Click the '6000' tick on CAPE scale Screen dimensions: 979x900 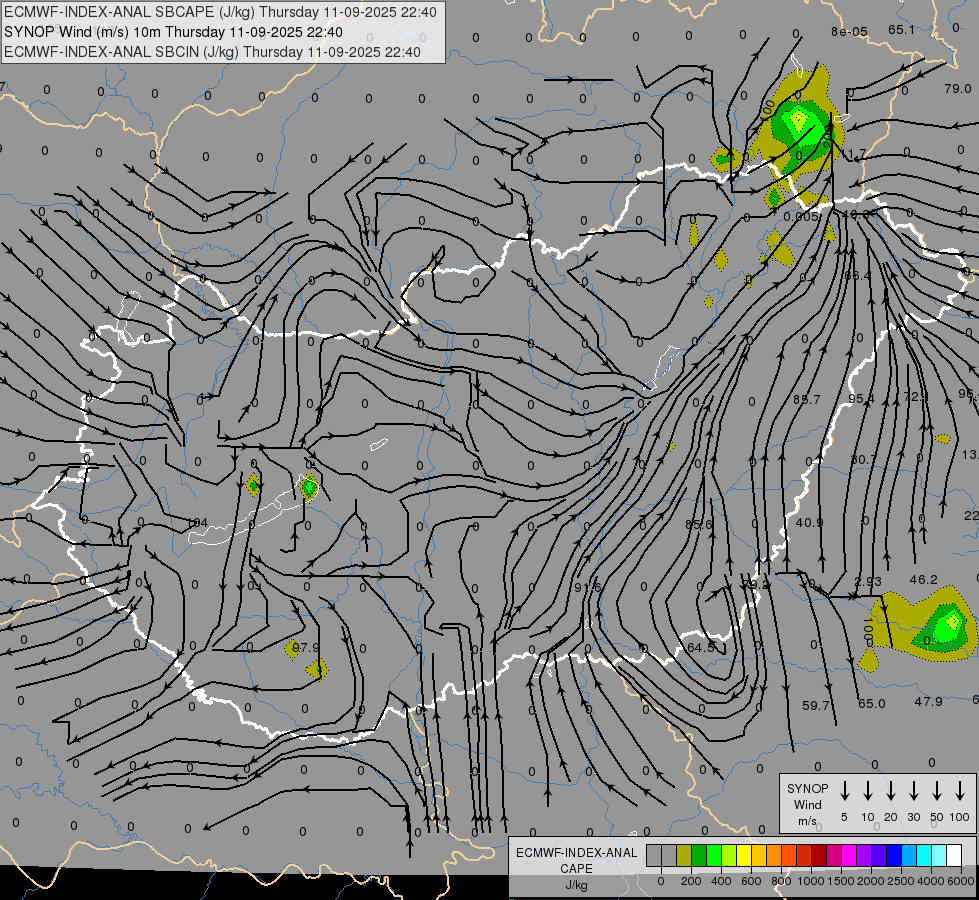point(962,881)
